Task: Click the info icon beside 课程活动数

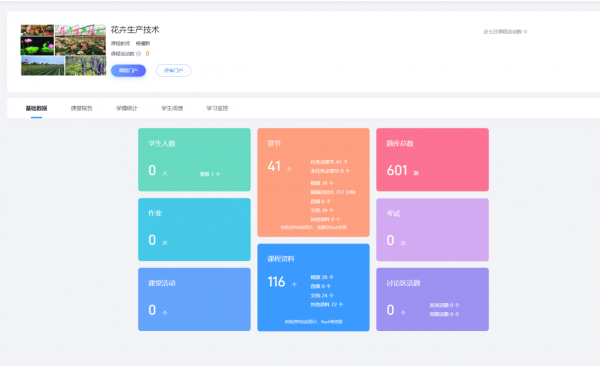Action: 139,54
